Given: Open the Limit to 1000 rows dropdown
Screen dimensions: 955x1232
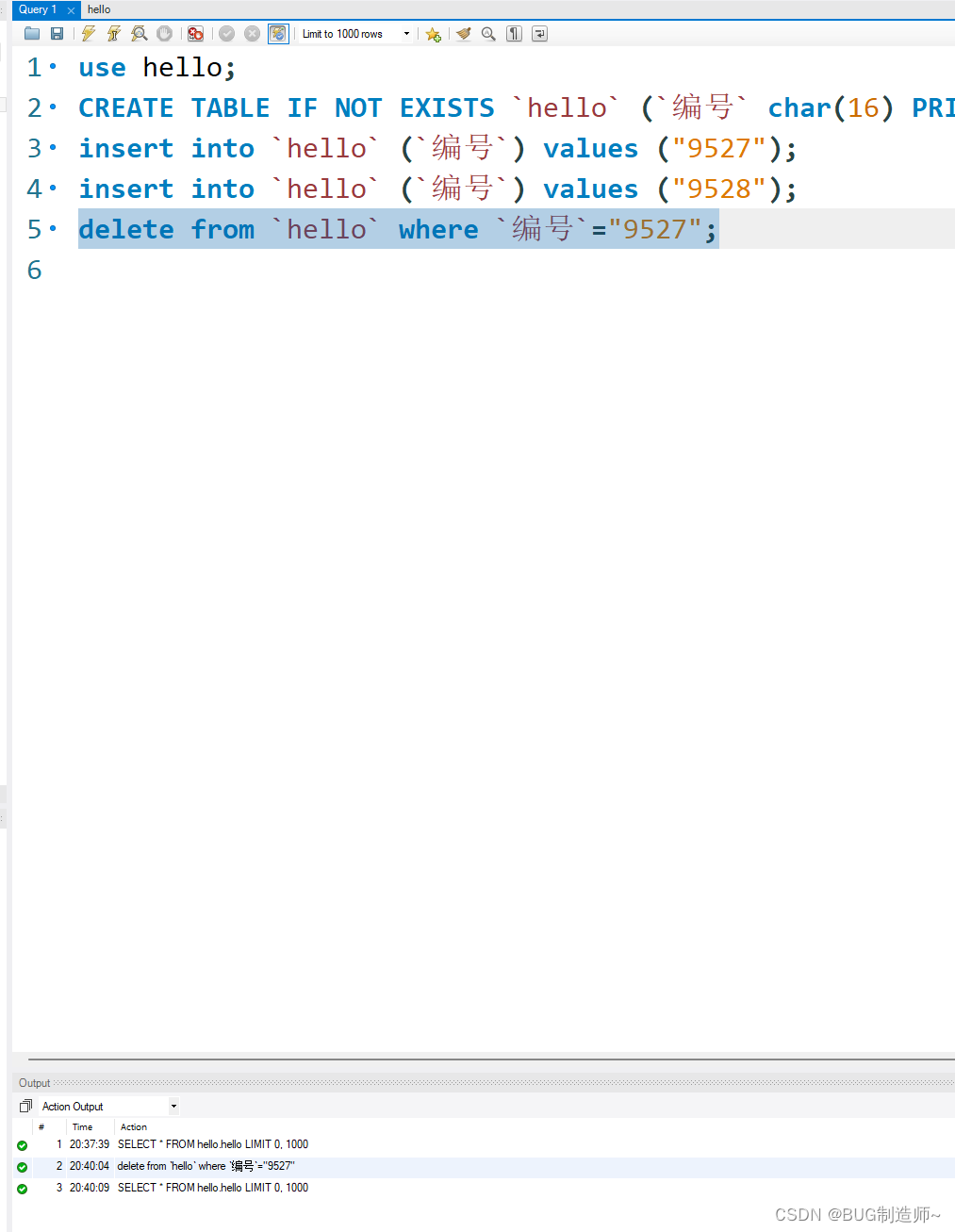Looking at the screenshot, I should [404, 33].
